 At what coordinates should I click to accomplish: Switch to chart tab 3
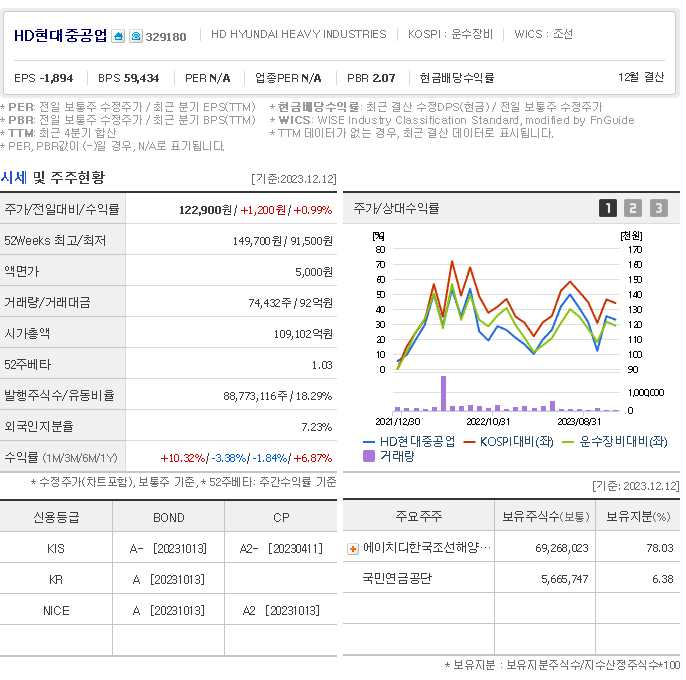658,208
